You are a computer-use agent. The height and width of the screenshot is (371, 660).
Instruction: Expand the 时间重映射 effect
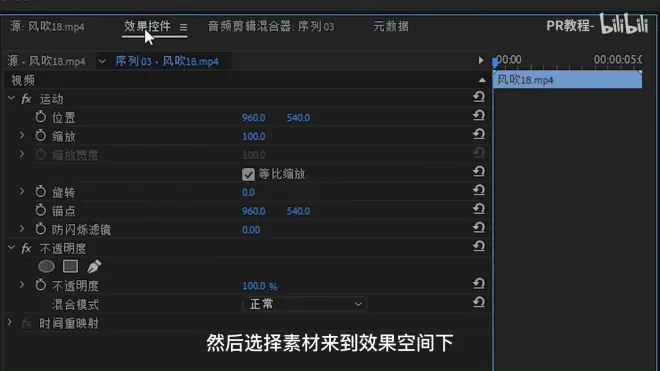(x=10, y=322)
